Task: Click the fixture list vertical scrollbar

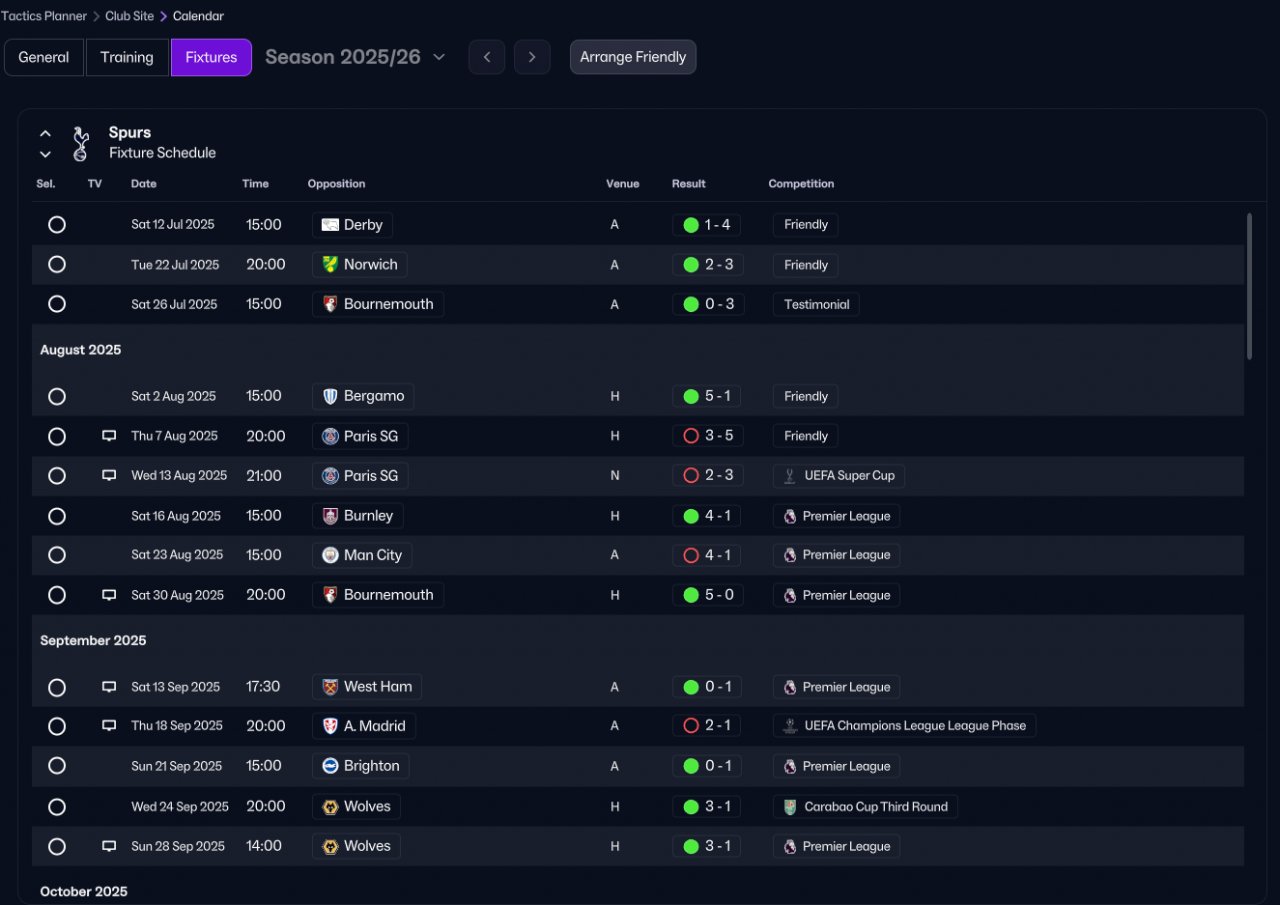Action: click(x=1249, y=286)
